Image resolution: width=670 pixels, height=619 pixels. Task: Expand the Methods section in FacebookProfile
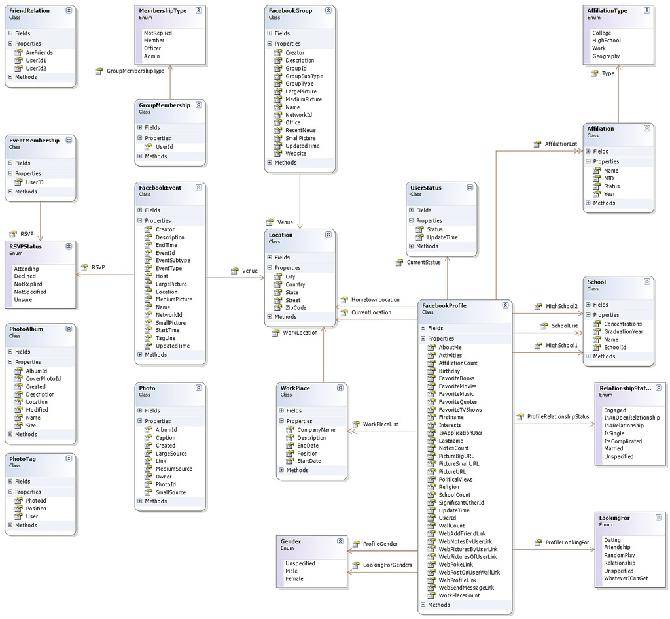pos(423,605)
